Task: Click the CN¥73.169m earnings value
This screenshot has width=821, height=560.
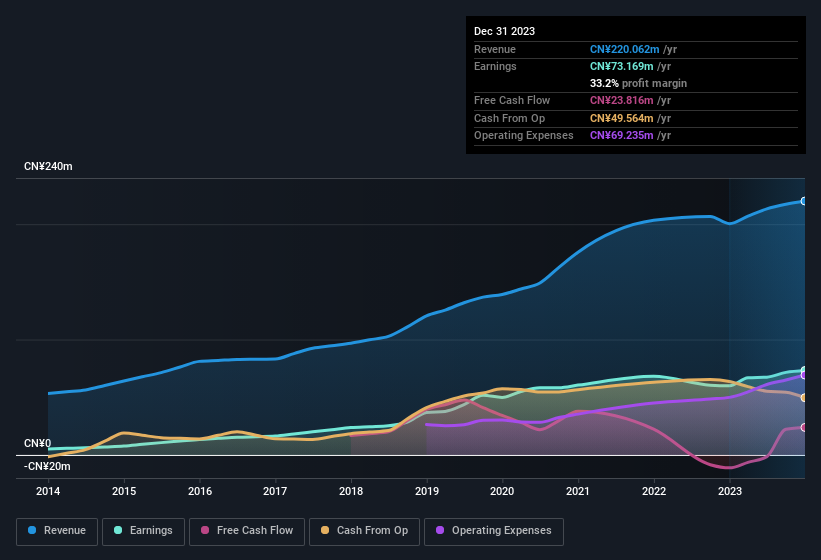Action: point(622,66)
